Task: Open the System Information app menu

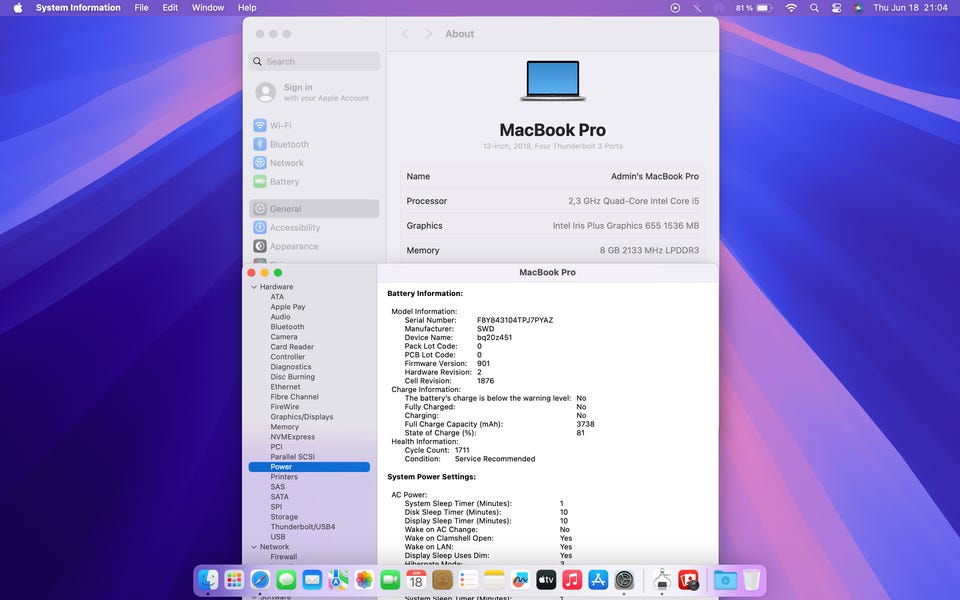Action: pyautogui.click(x=78, y=8)
